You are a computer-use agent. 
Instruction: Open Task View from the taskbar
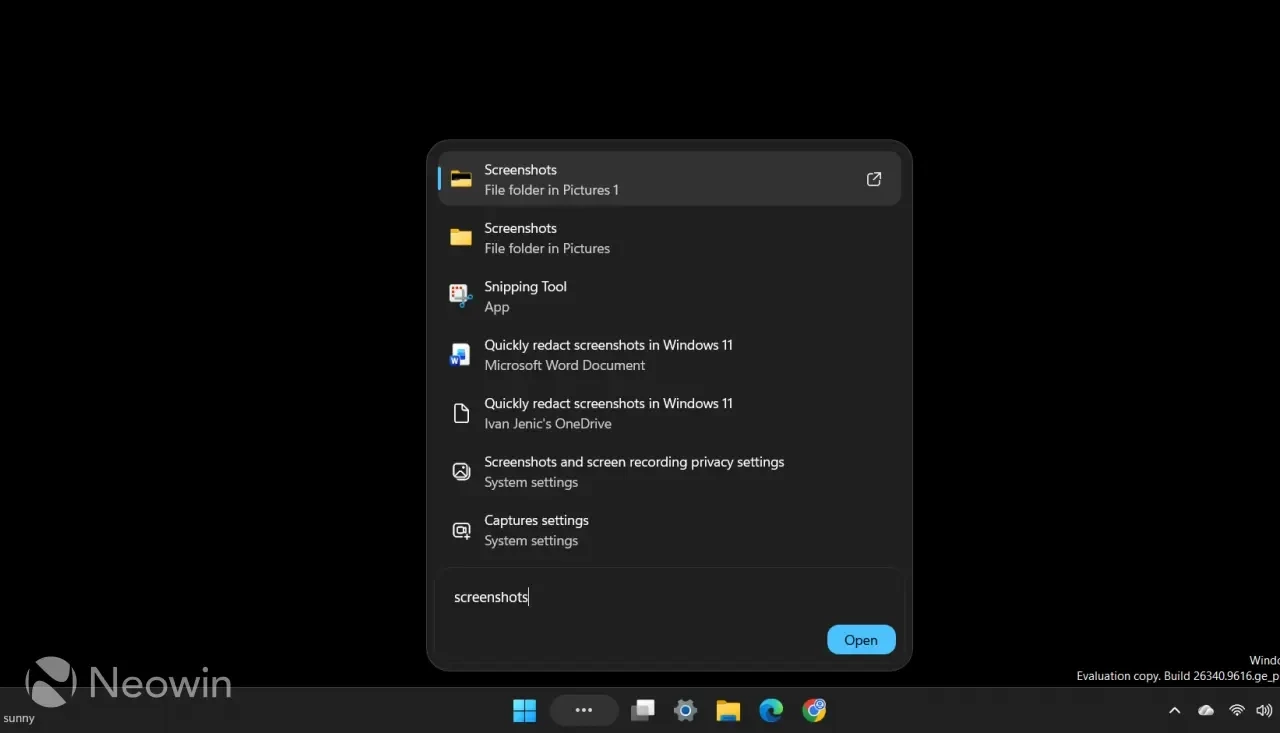[x=643, y=711]
